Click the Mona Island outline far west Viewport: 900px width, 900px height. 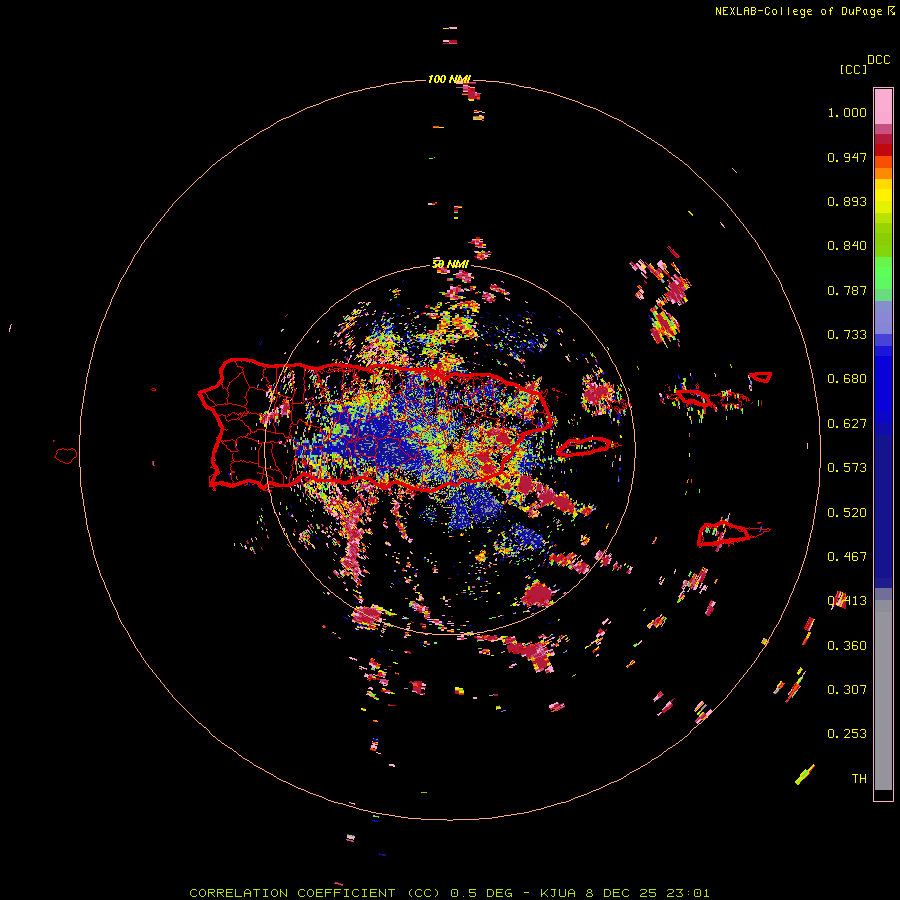(66, 455)
